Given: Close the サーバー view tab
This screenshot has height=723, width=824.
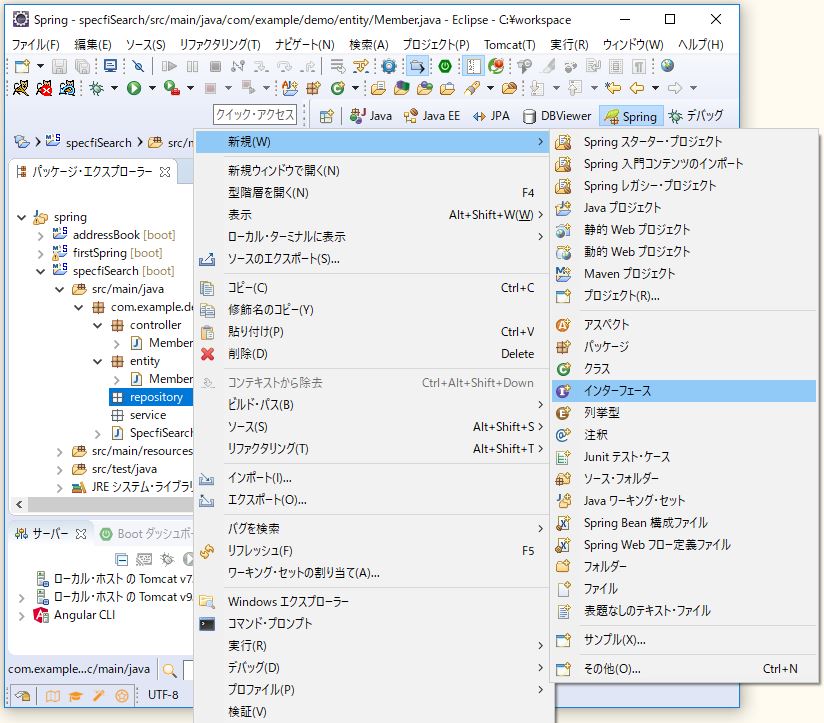Looking at the screenshot, I should point(80,534).
